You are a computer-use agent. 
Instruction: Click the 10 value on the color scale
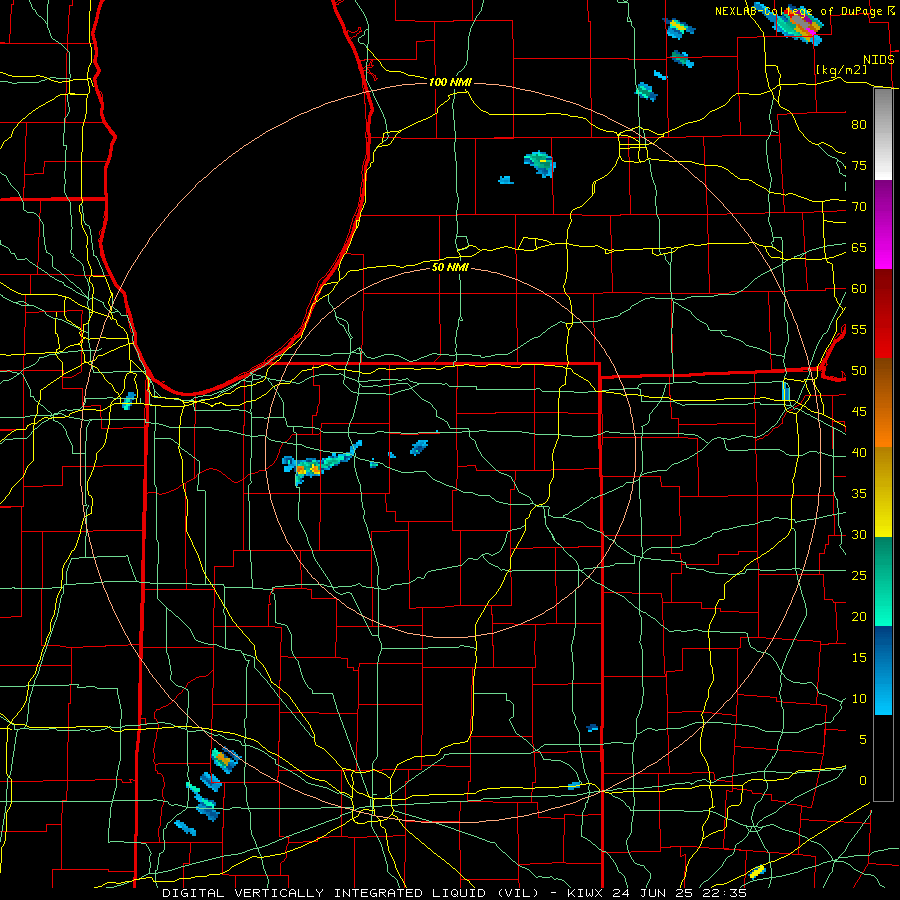click(x=859, y=699)
